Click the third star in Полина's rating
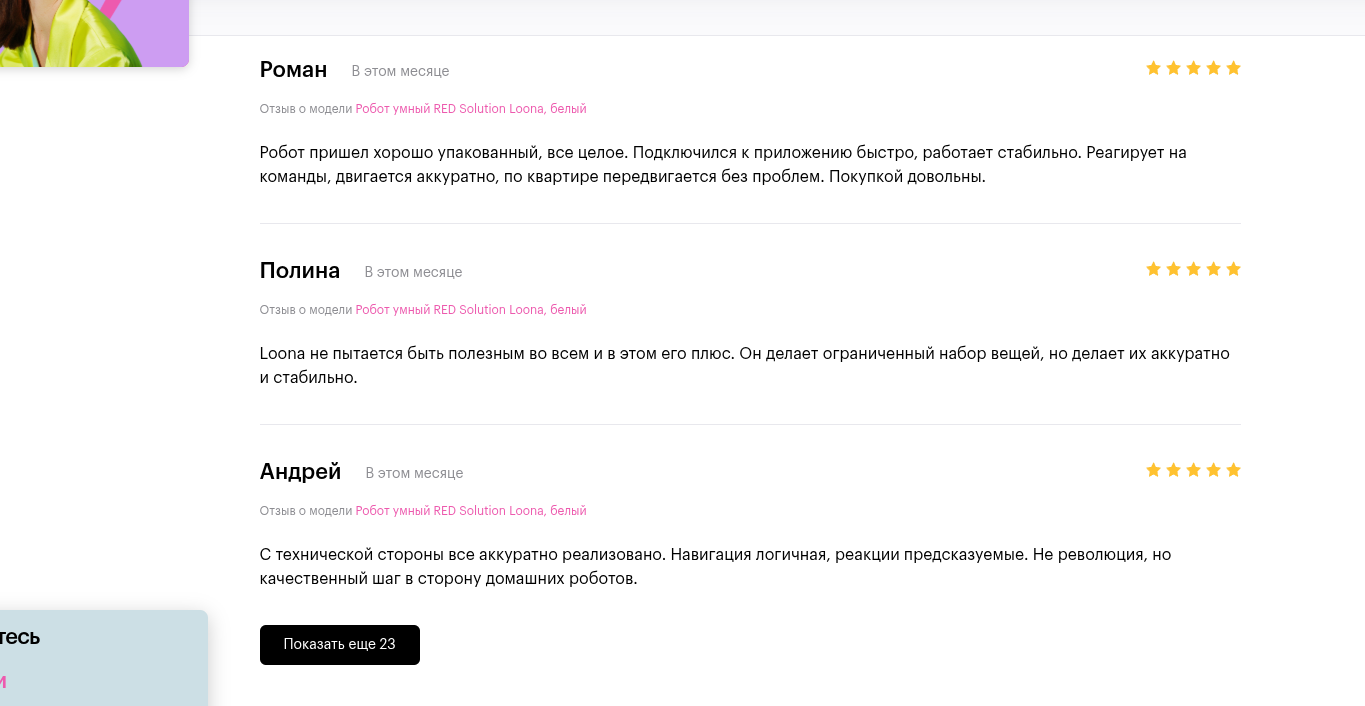 pyautogui.click(x=1193, y=269)
